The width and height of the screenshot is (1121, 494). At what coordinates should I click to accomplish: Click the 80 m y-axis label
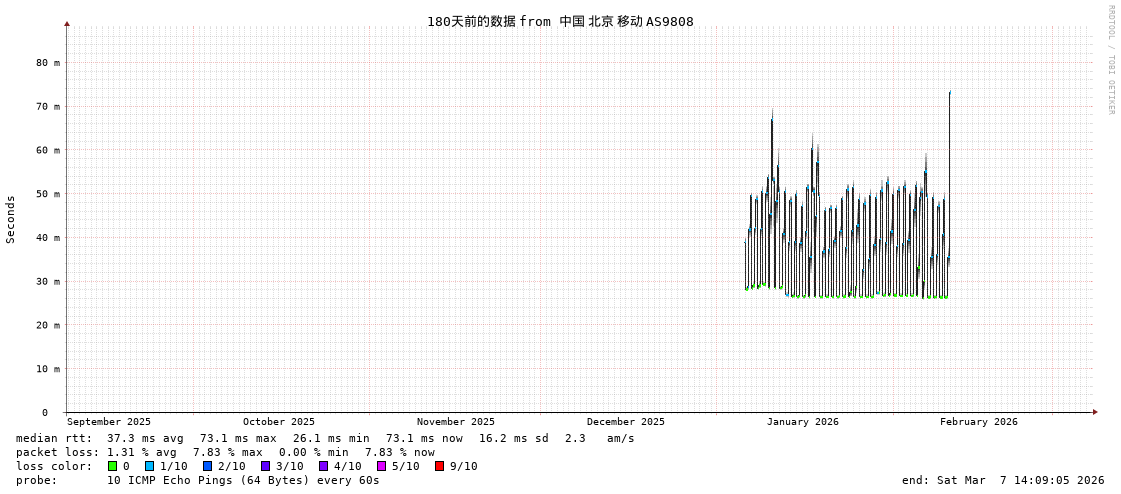(48, 62)
